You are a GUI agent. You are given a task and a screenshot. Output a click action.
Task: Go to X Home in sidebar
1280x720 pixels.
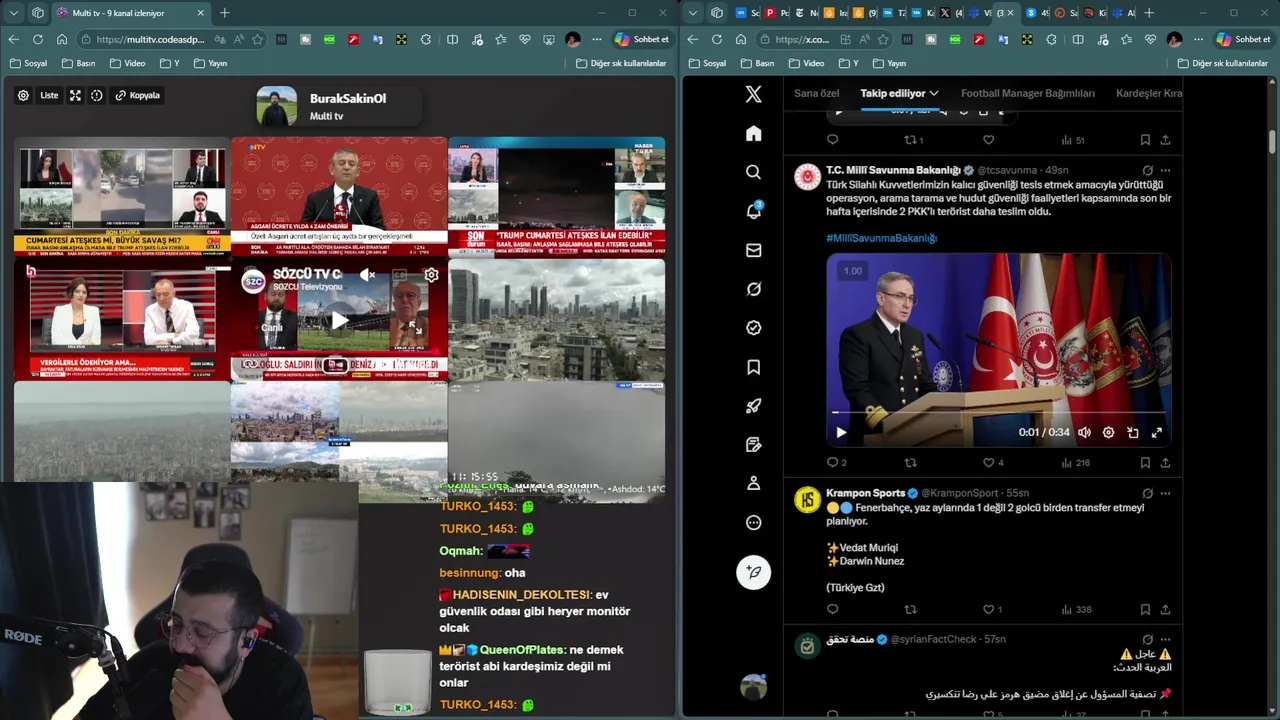[754, 133]
